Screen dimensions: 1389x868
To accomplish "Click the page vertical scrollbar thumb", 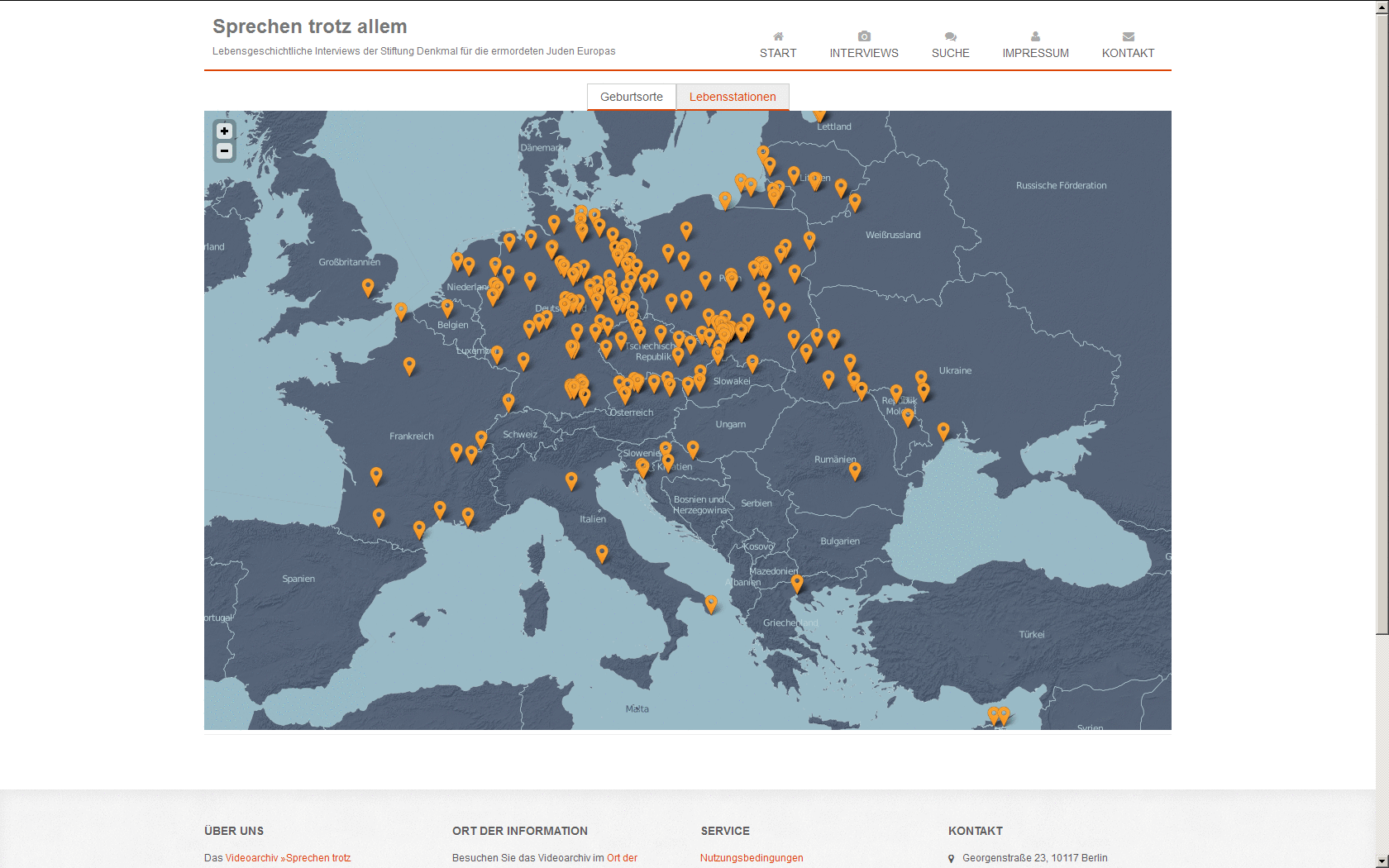I will click(1382, 324).
